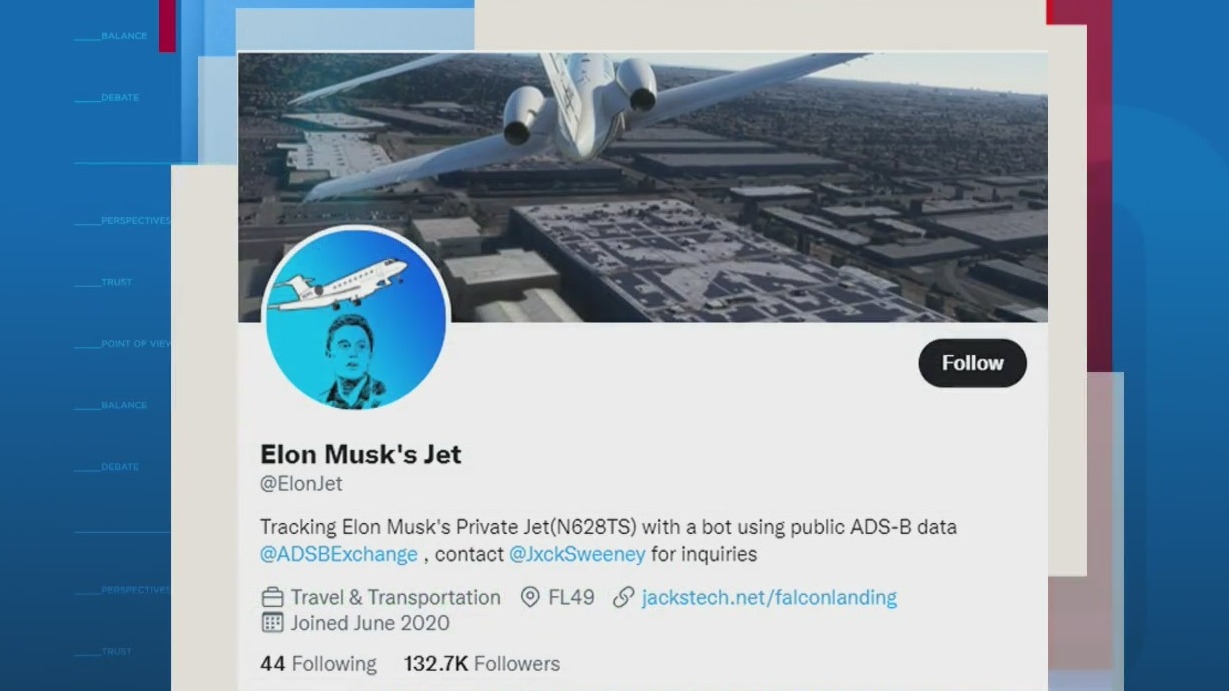This screenshot has height=691, width=1229.
Task: View the 44 Following list
Action: click(x=318, y=664)
